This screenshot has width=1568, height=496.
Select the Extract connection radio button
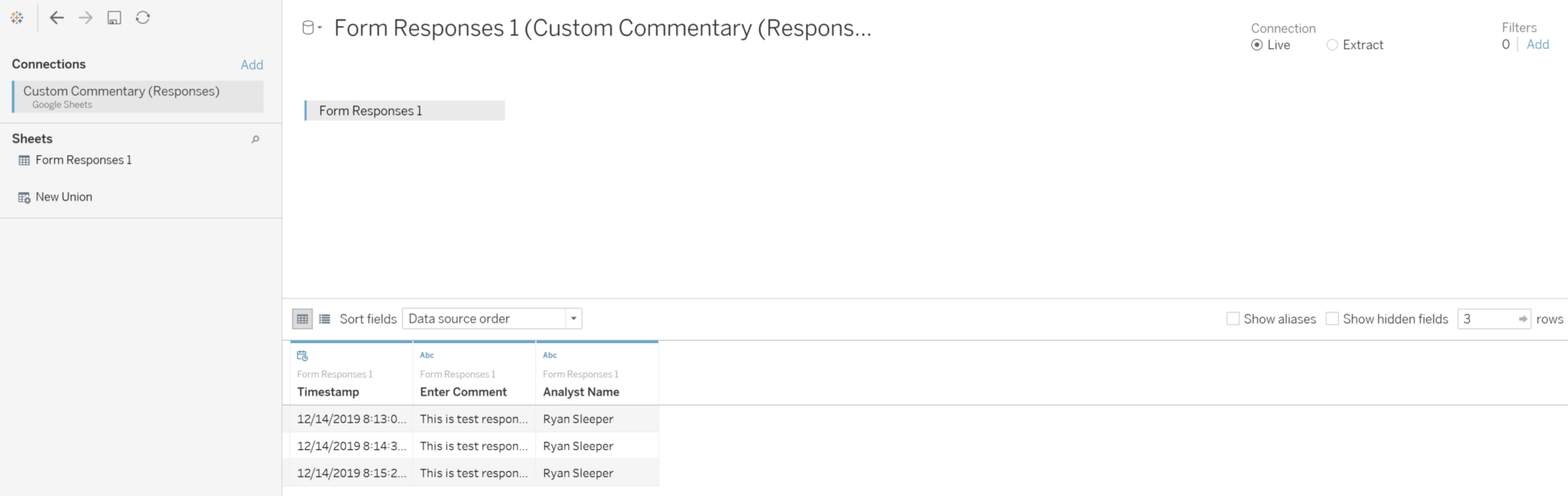pos(1332,45)
